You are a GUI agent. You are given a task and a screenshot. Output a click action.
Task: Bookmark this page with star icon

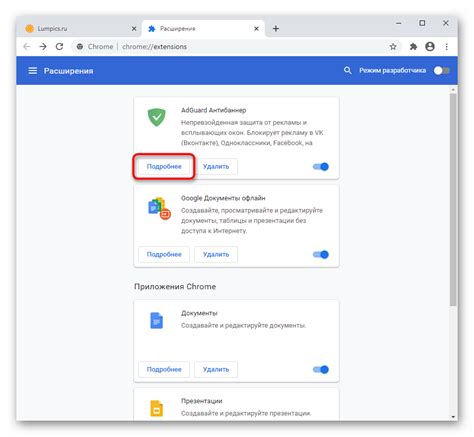click(x=393, y=47)
